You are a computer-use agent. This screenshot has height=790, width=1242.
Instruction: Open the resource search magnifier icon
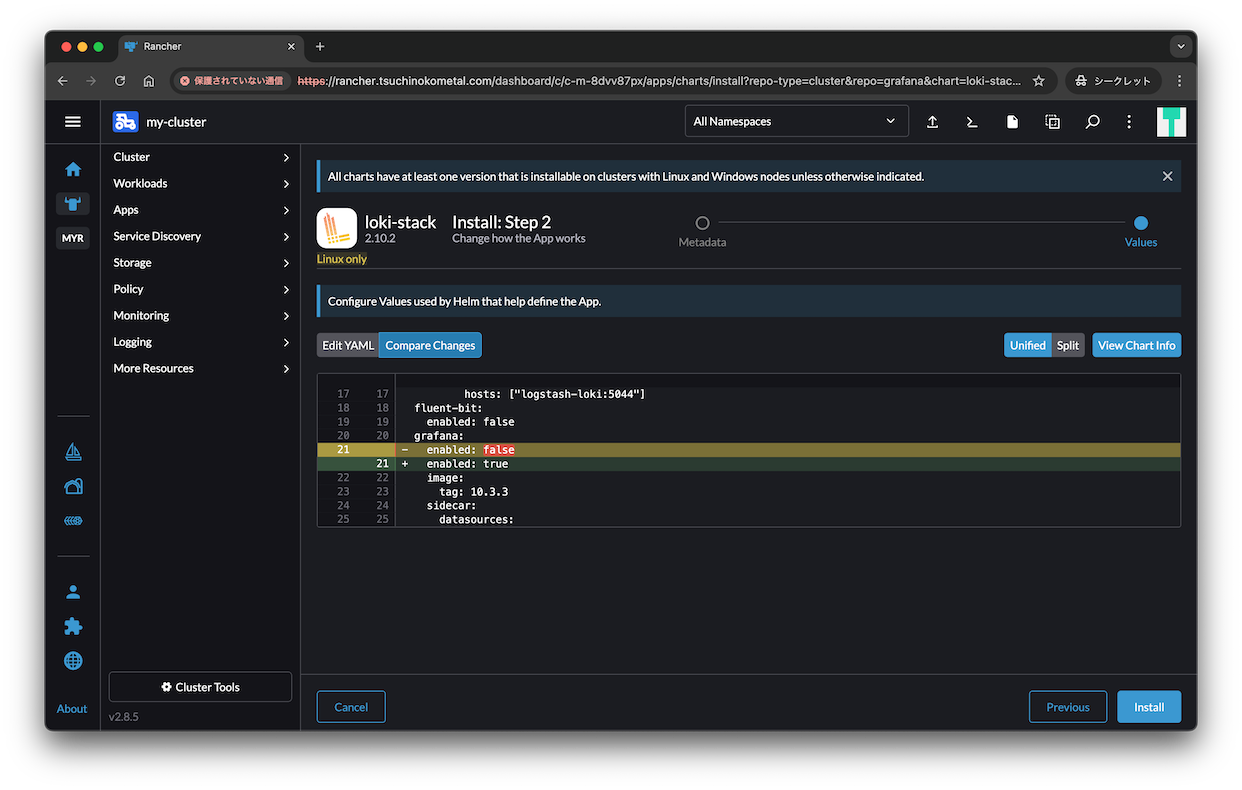tap(1092, 121)
